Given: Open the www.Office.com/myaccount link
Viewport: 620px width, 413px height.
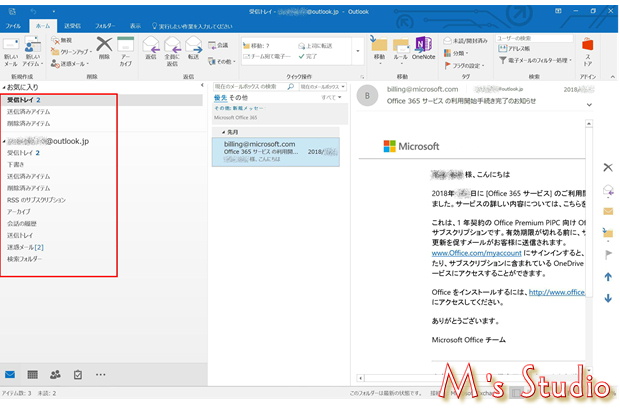Looking at the screenshot, I should click(x=476, y=253).
